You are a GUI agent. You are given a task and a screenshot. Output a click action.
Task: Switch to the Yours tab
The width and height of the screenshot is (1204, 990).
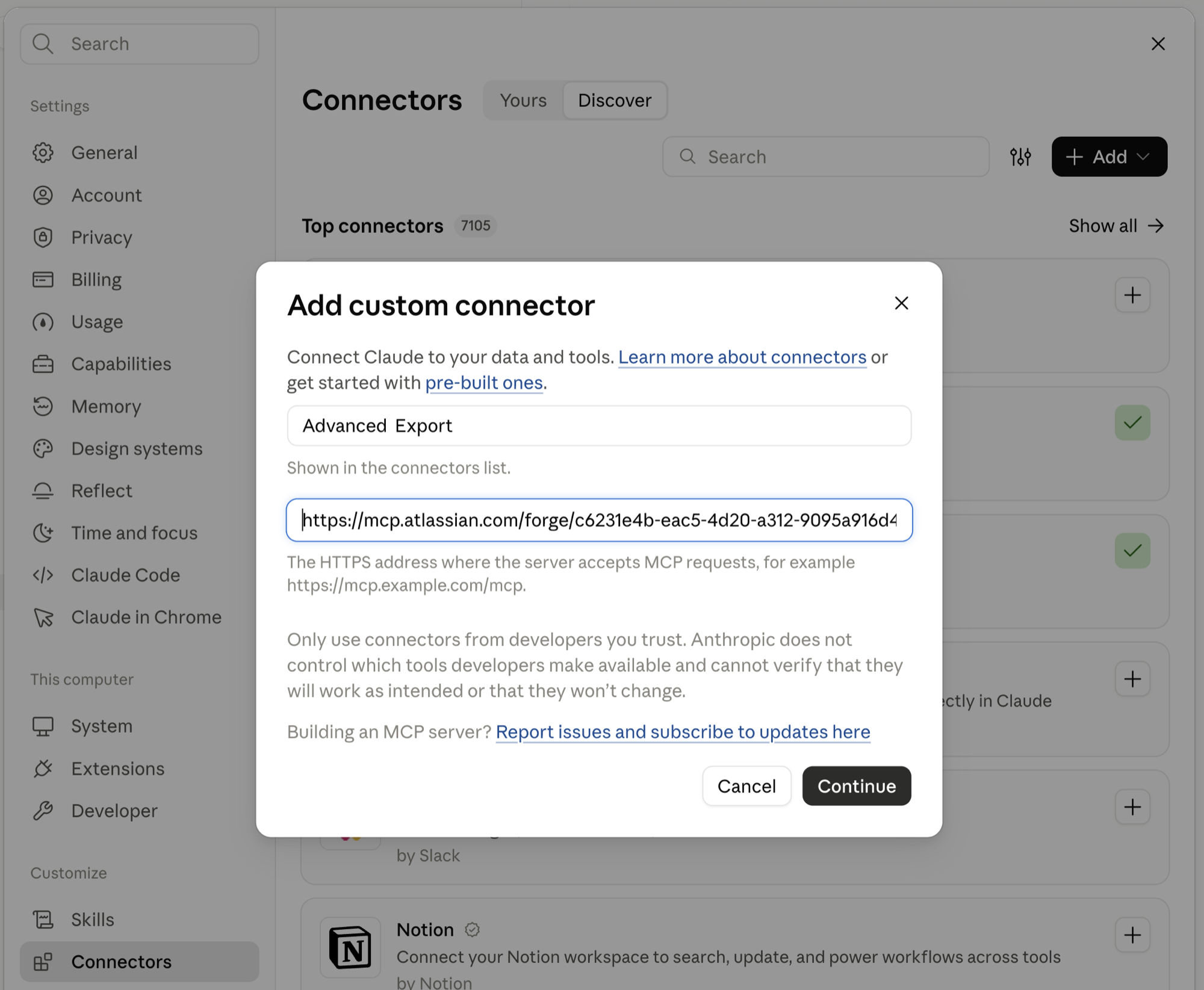[523, 101]
